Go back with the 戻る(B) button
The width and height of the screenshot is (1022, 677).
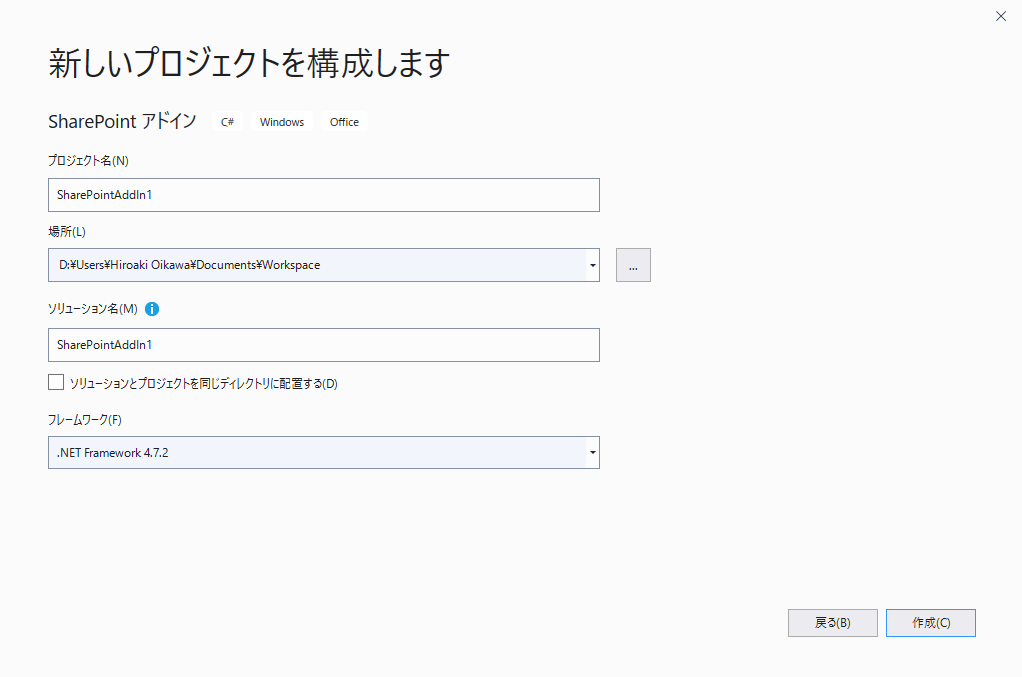tap(832, 623)
